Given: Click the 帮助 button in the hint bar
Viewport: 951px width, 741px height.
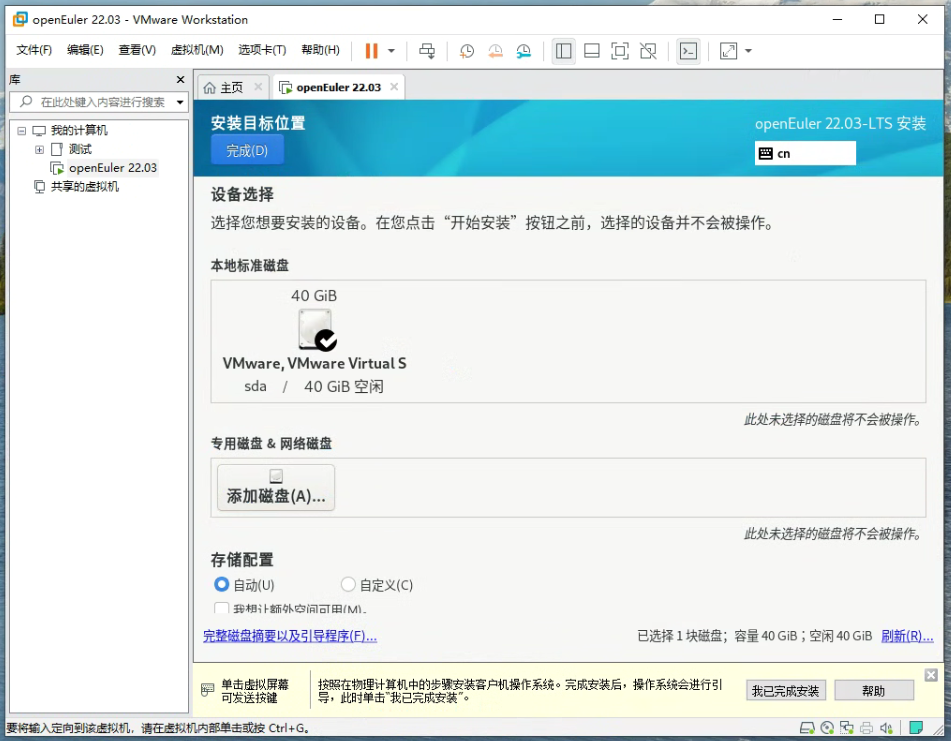Looking at the screenshot, I should click(x=874, y=691).
